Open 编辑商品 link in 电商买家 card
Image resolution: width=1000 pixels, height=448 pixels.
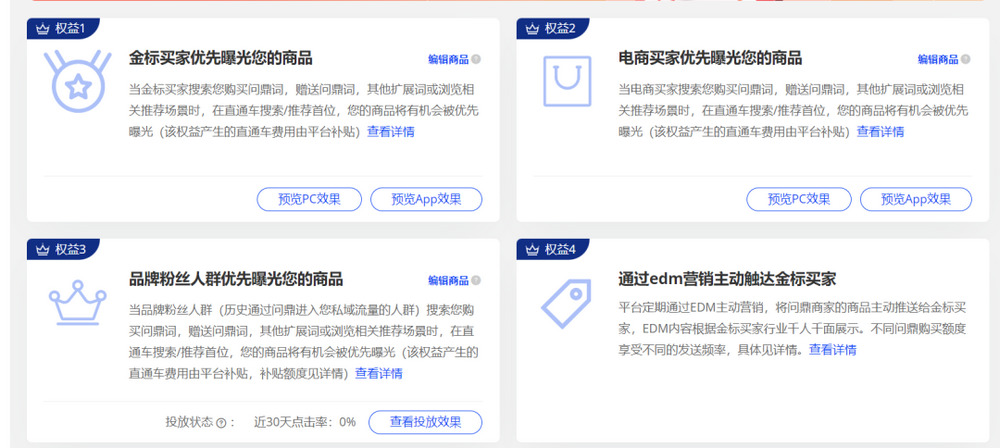(x=938, y=59)
